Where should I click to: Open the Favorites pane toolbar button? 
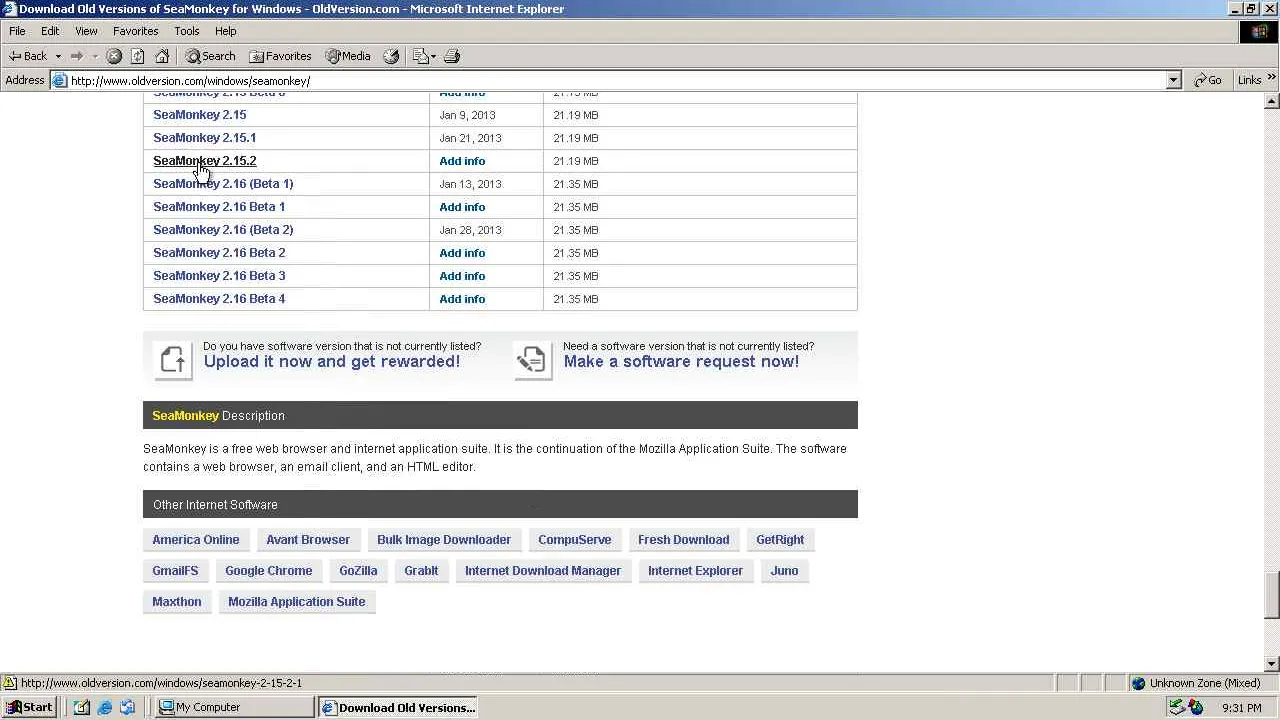coord(280,56)
